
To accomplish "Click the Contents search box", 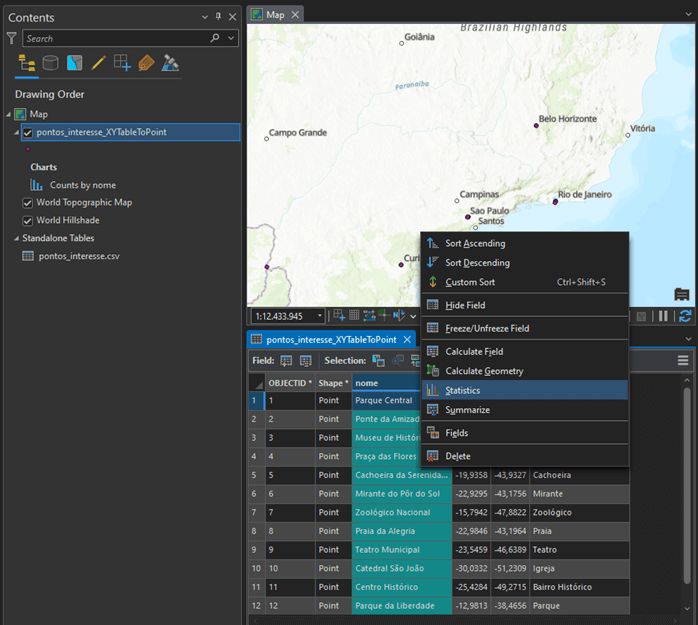I will [115, 38].
